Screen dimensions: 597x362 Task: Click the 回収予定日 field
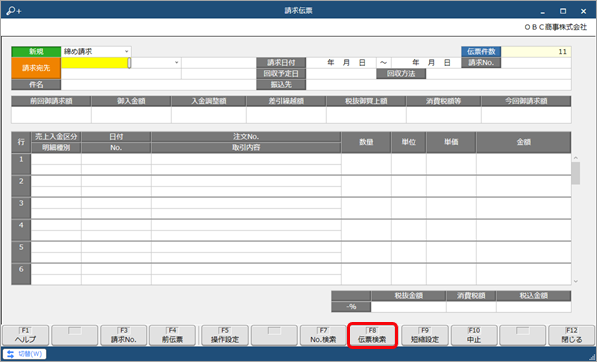pos(341,74)
